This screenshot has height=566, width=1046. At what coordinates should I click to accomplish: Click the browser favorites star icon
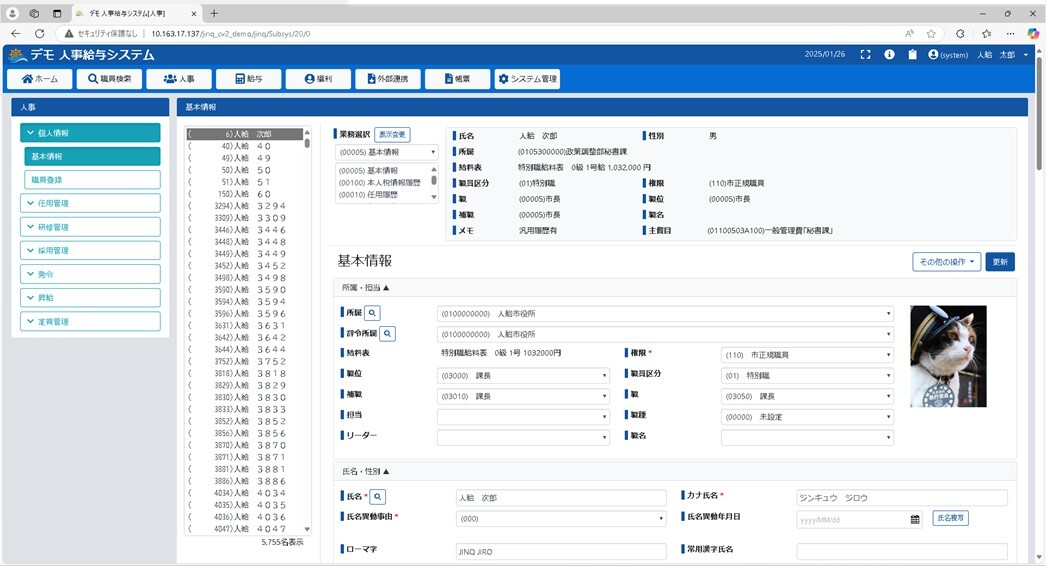(931, 33)
